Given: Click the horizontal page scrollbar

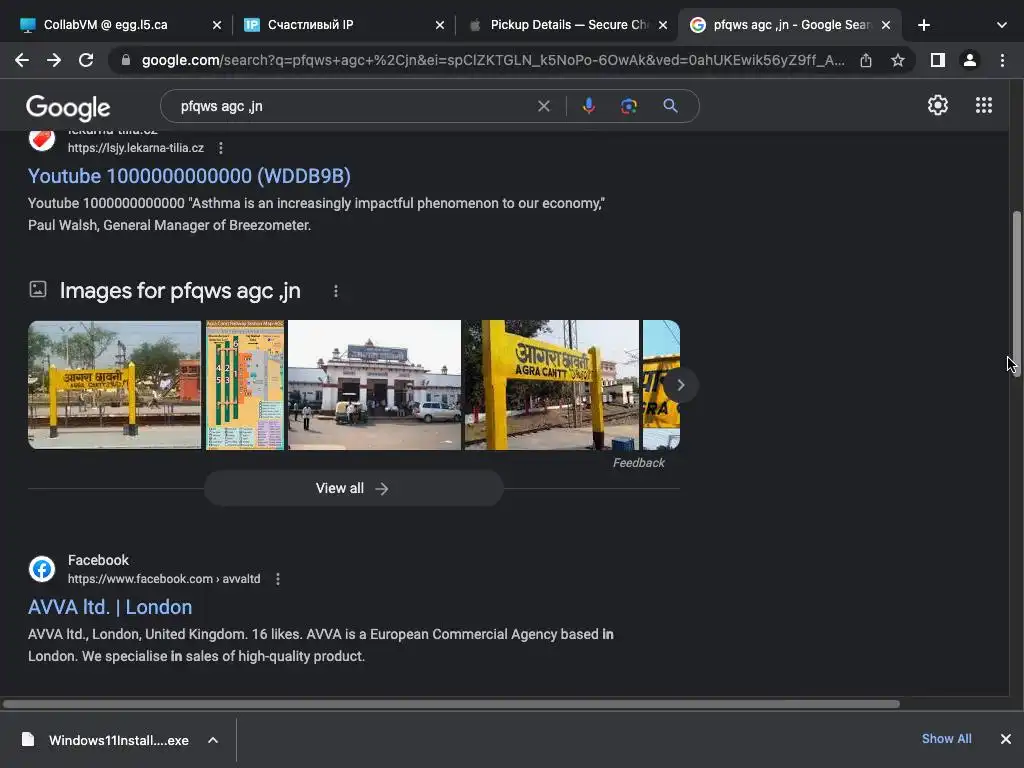Looking at the screenshot, I should click(x=451, y=704).
